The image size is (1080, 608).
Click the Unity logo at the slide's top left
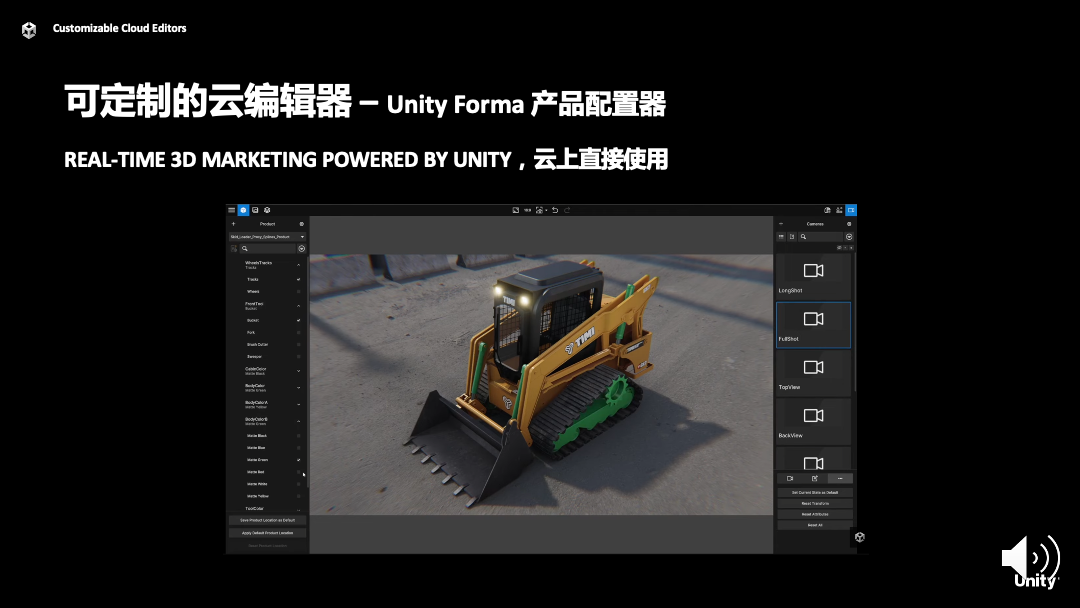(29, 30)
